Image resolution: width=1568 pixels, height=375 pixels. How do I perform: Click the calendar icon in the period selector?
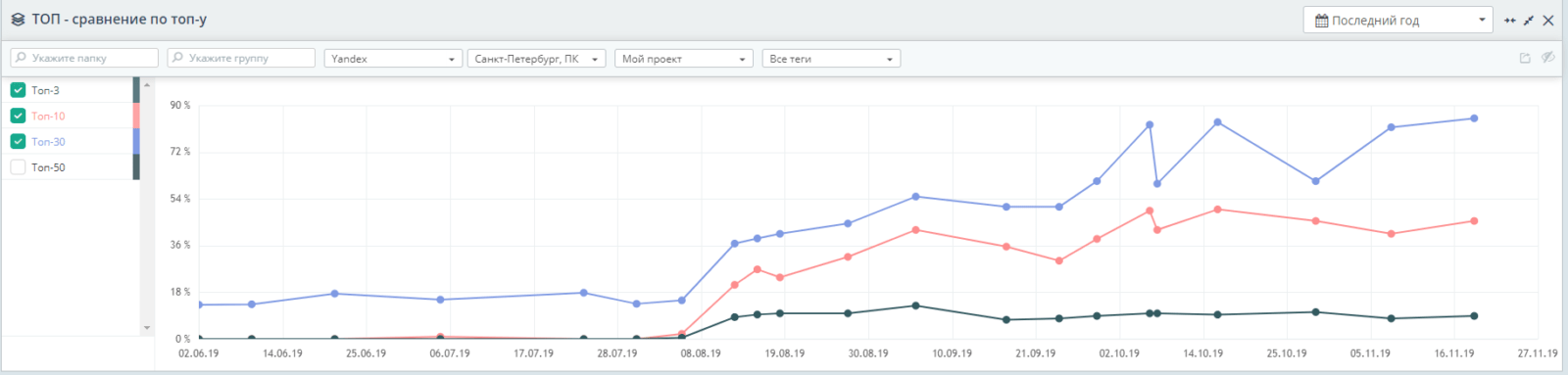click(1321, 21)
